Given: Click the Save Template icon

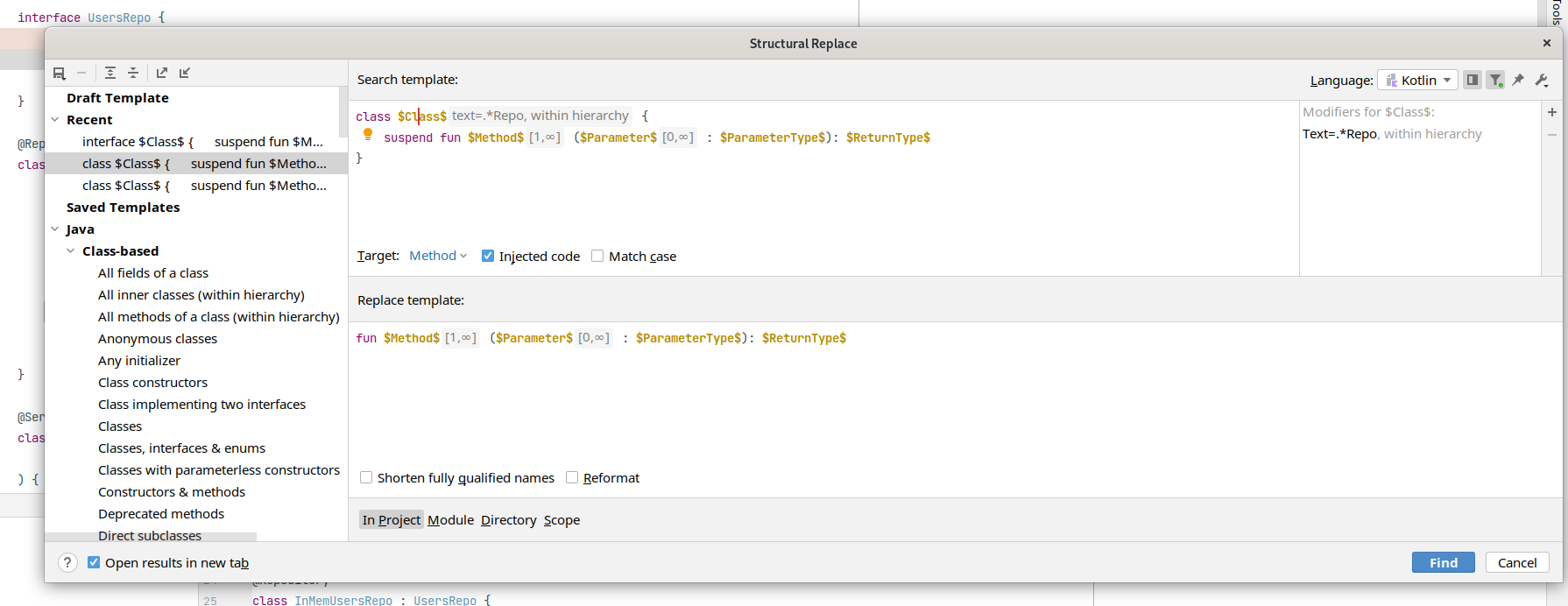Looking at the screenshot, I should point(60,74).
